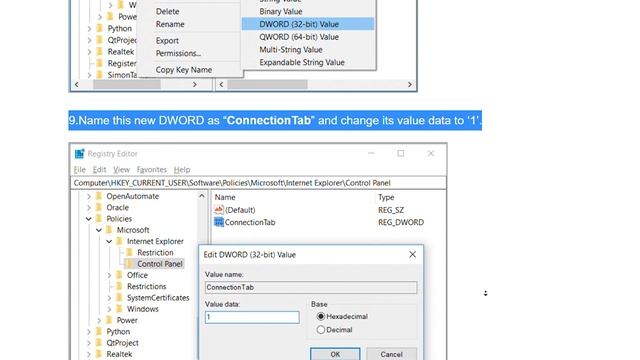Image resolution: width=640 pixels, height=360 pixels.
Task: Click the SystemCertificates folder icon
Action: [120, 298]
